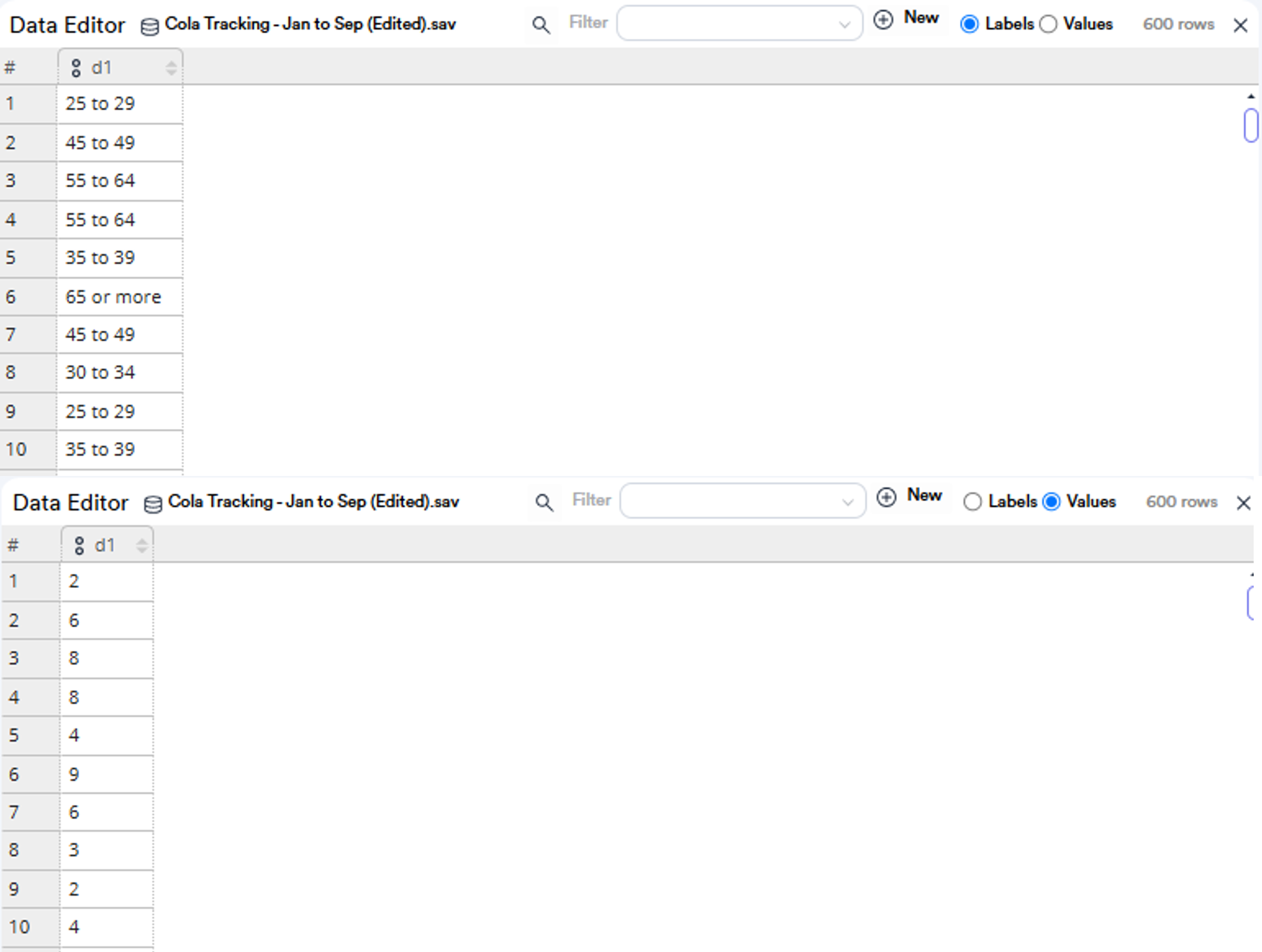Click plus New icon in top Data Editor

click(883, 20)
